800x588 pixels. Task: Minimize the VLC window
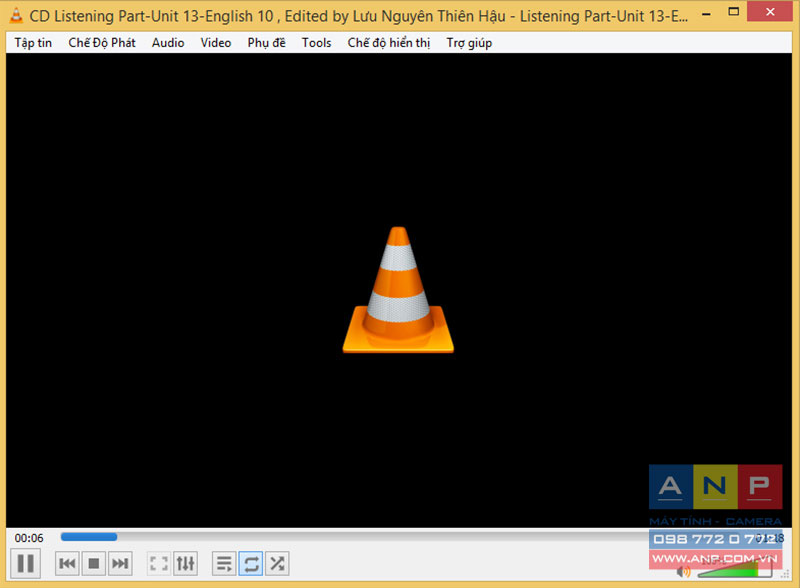(x=707, y=14)
